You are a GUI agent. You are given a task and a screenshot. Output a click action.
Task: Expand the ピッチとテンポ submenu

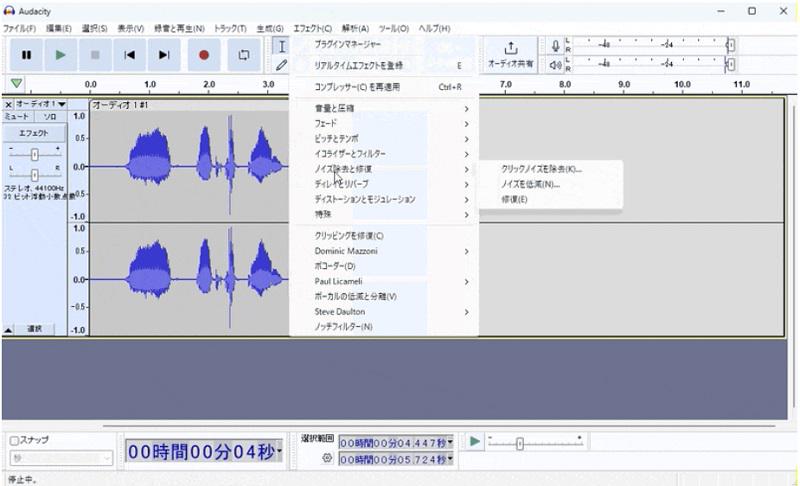(384, 139)
